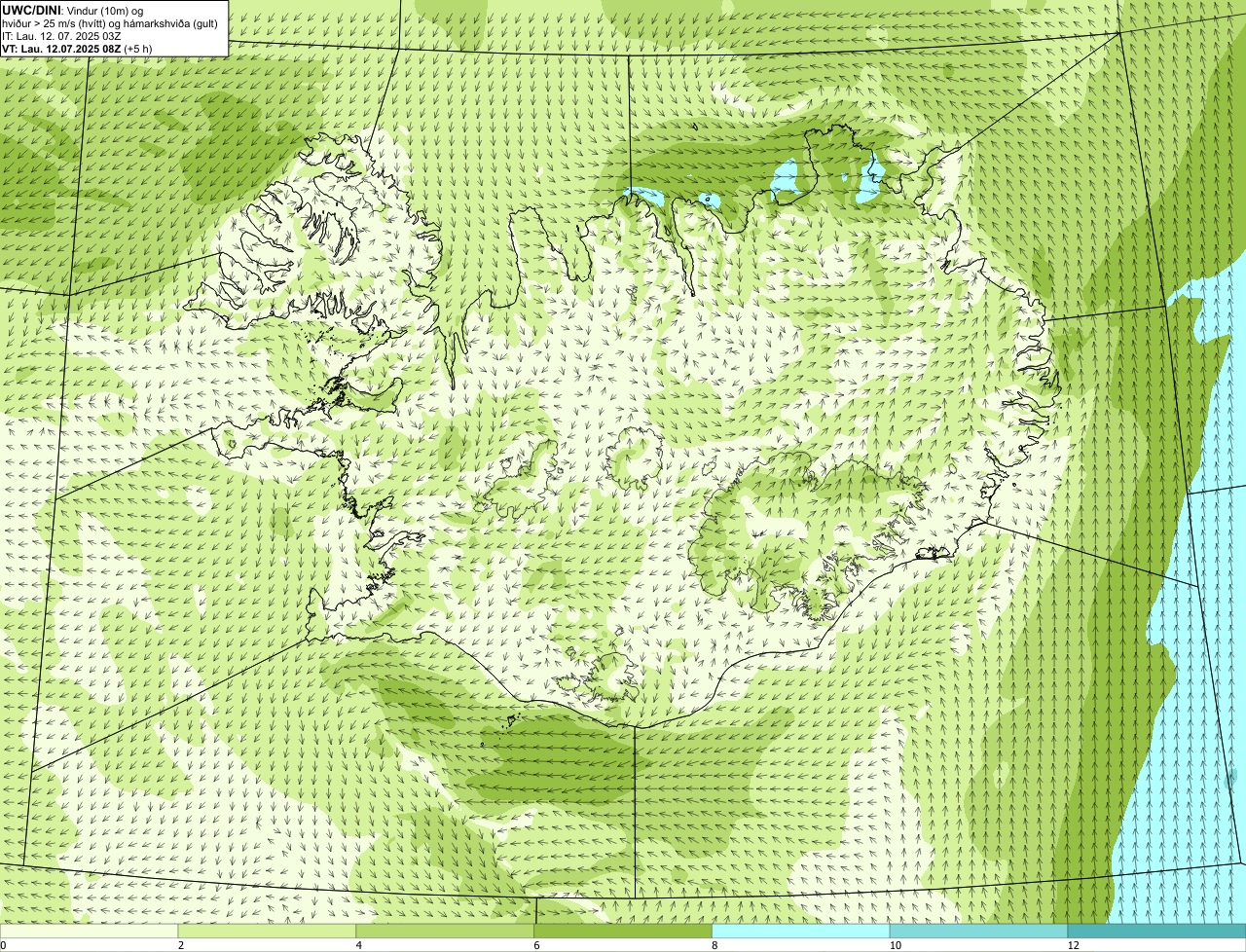1246x952 pixels.
Task: Click the '0' label on the color scale
Action: [3, 945]
